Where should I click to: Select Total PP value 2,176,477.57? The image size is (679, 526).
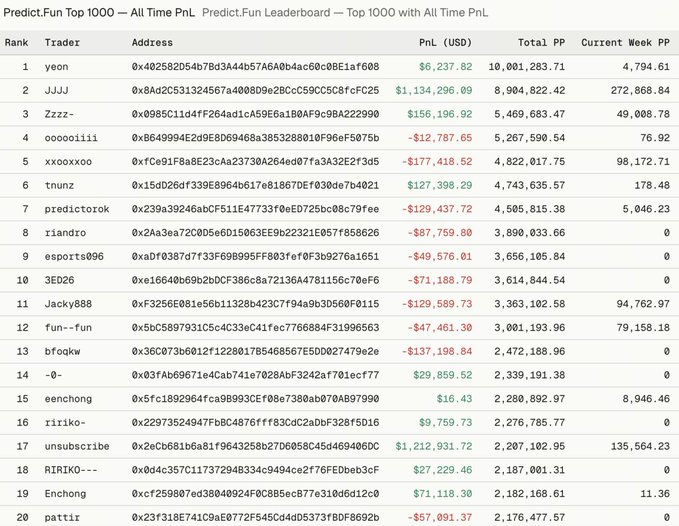(530, 517)
